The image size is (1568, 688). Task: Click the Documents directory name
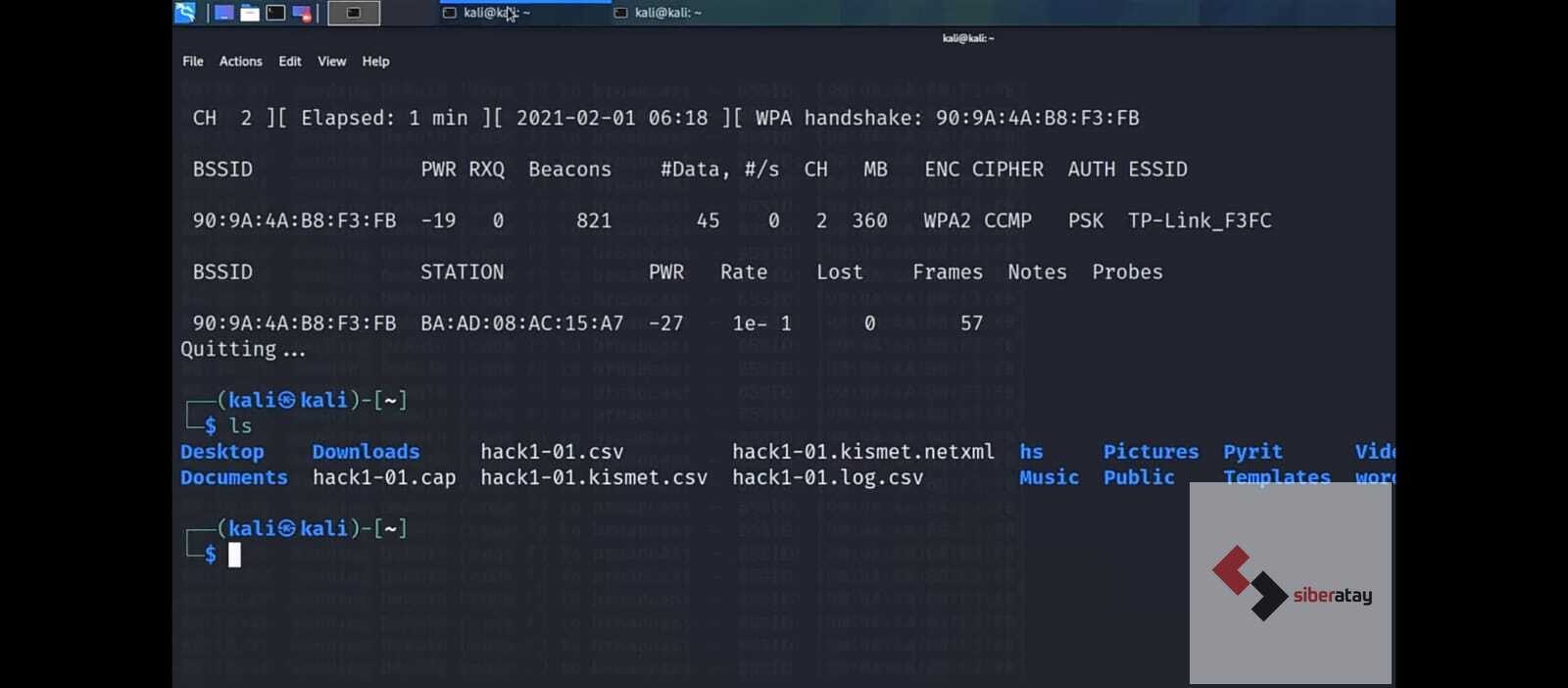234,477
